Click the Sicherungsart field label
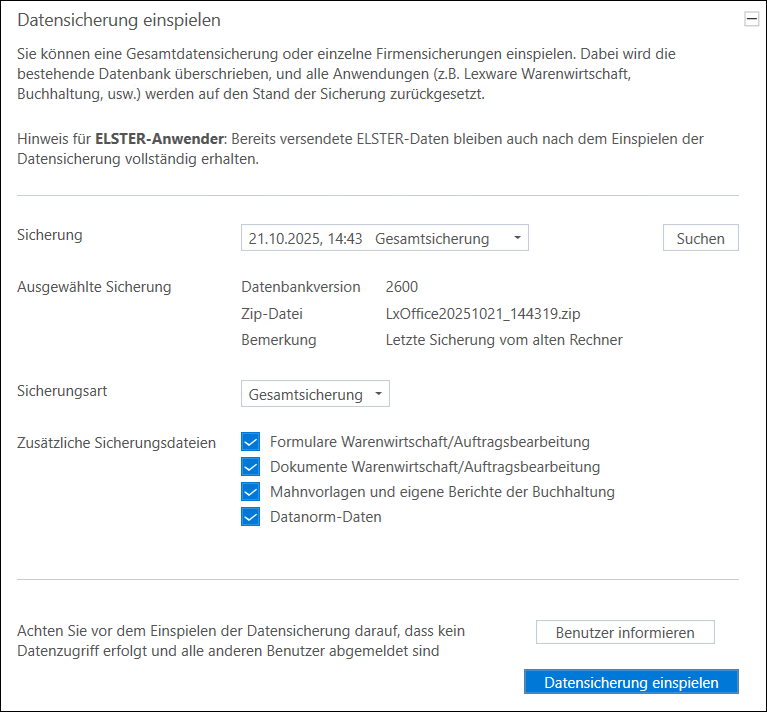The image size is (767, 712). click(x=62, y=391)
